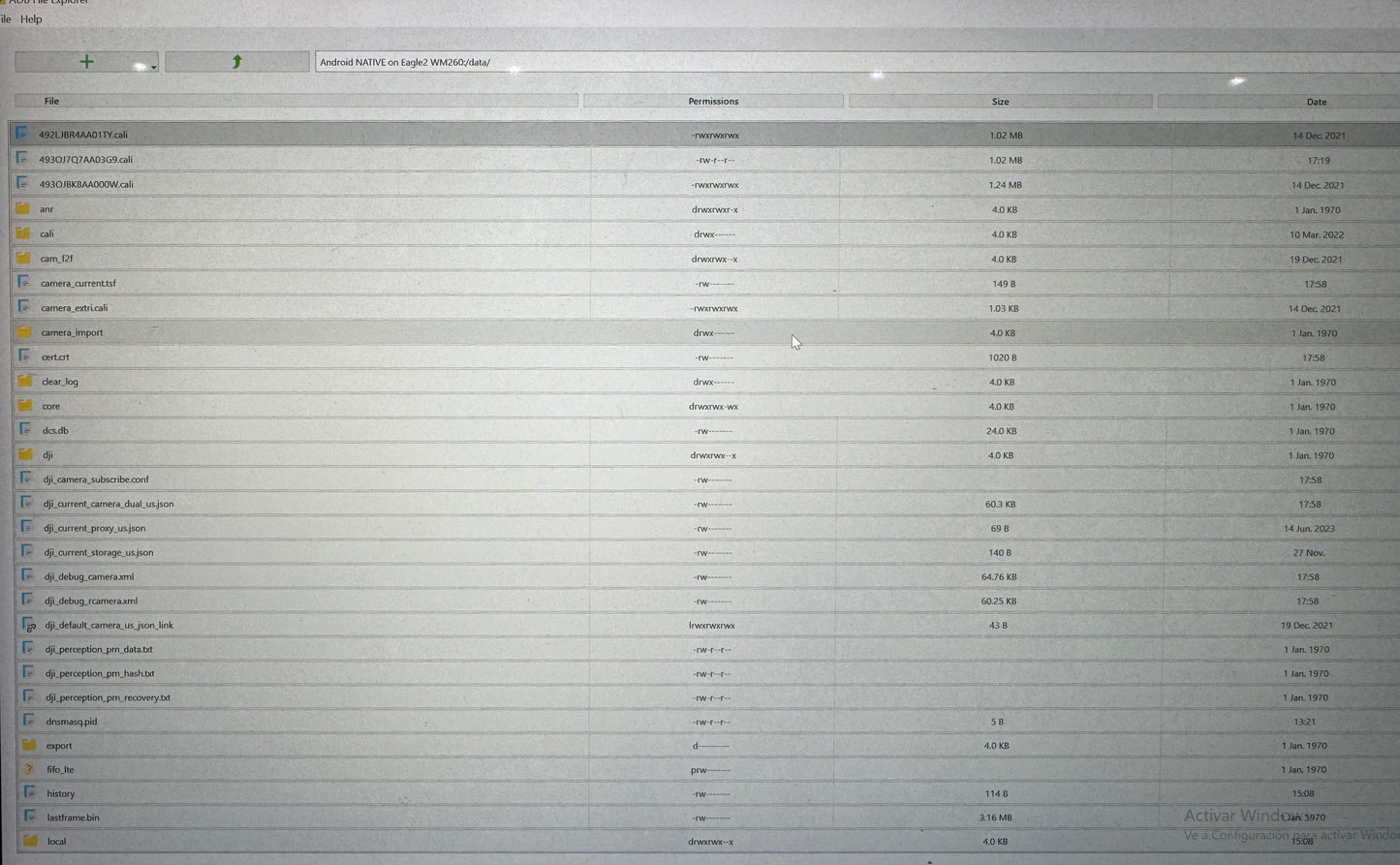Screen dimensions: 1400x865
Task: Sort by the Permissions column header
Action: [x=713, y=102]
